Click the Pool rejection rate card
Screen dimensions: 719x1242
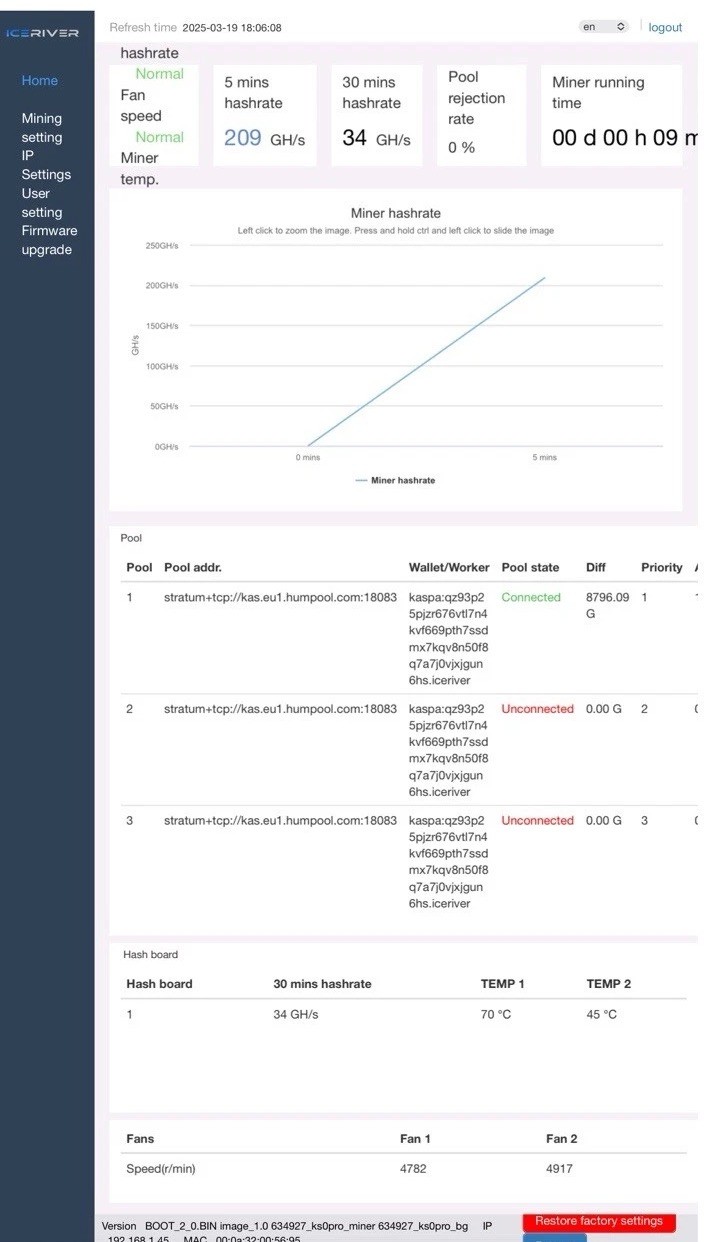(x=481, y=115)
